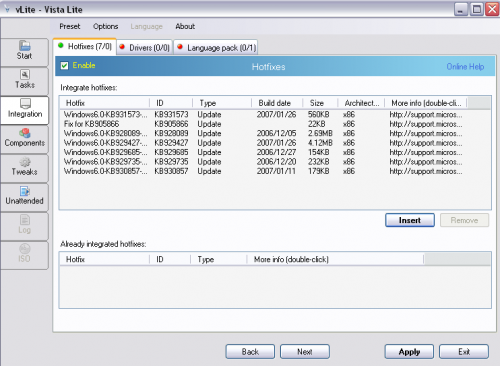500x366 pixels.
Task: Select the Windows6.0-KB930857 hotfix row
Action: tap(263, 171)
